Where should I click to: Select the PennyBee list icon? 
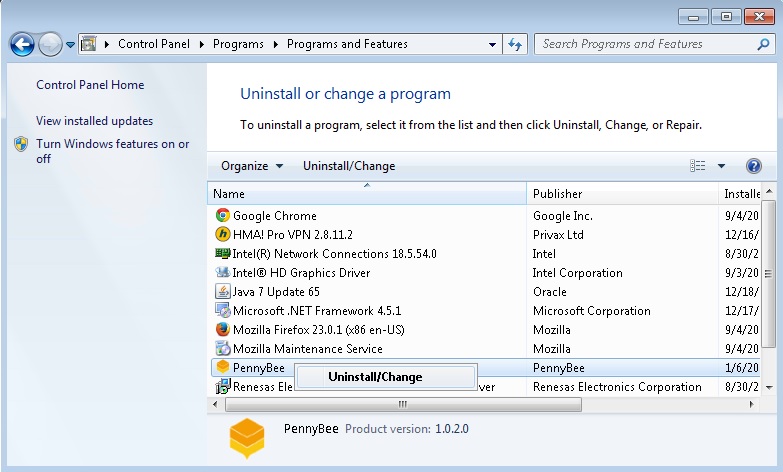pos(222,367)
